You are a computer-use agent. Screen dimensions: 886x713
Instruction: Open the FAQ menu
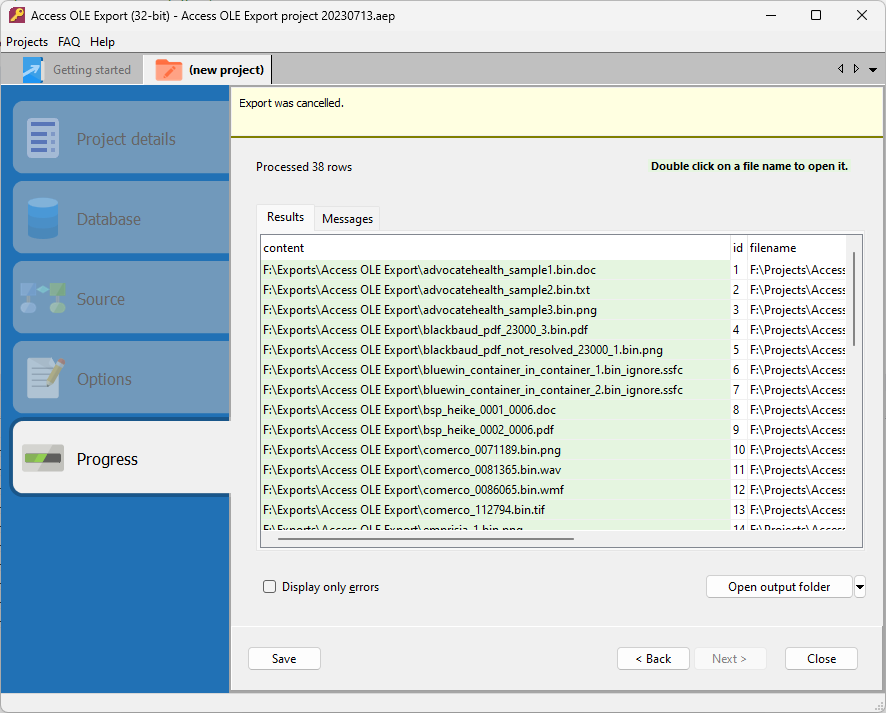click(x=69, y=42)
